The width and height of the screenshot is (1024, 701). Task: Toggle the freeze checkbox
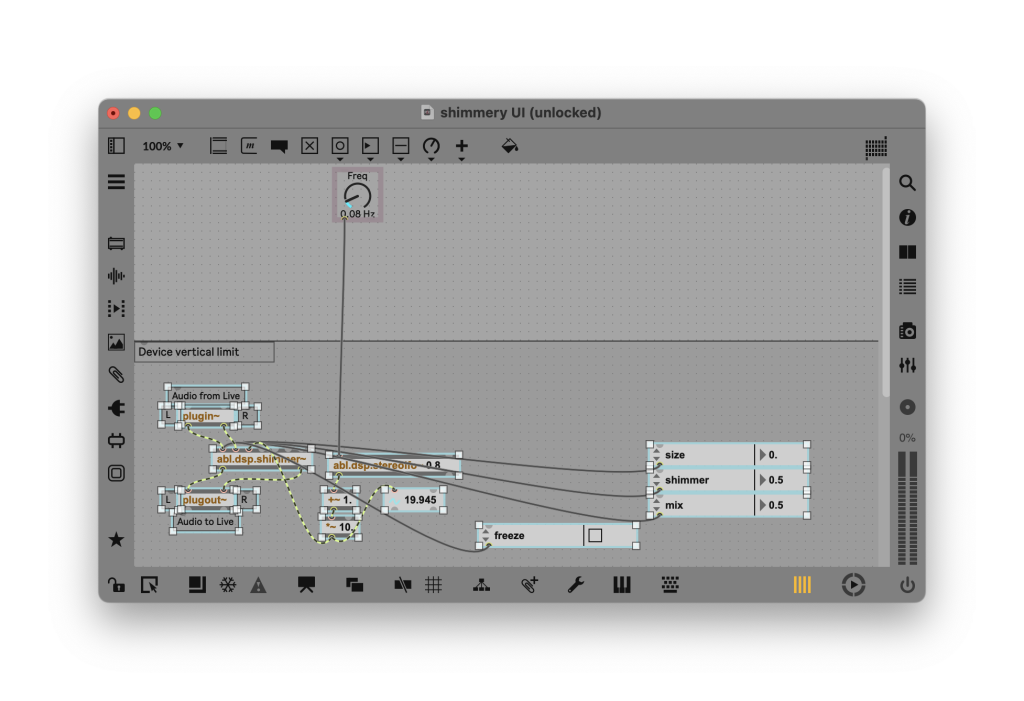[x=595, y=536]
